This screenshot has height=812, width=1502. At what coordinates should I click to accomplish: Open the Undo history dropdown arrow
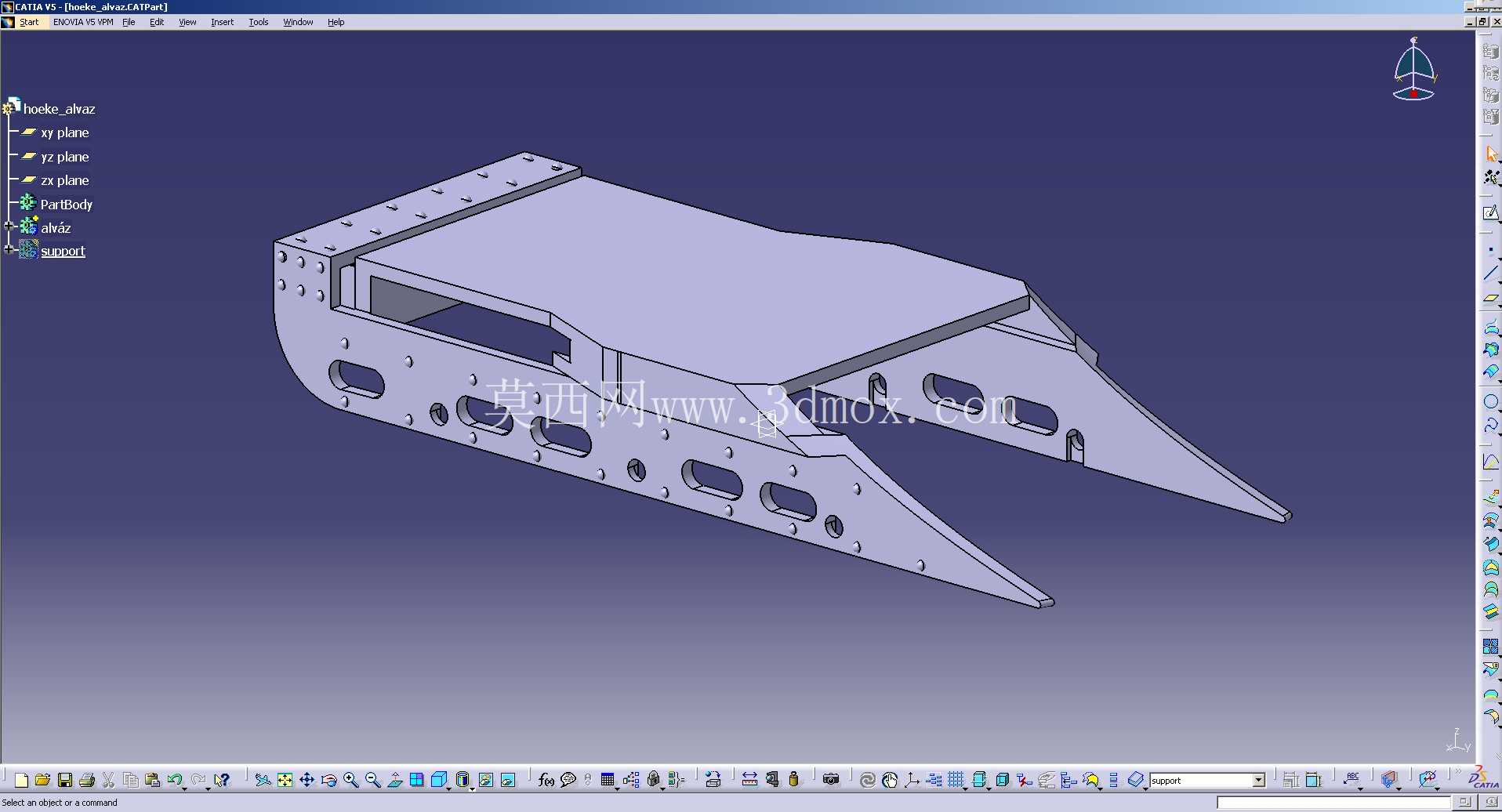point(185,788)
